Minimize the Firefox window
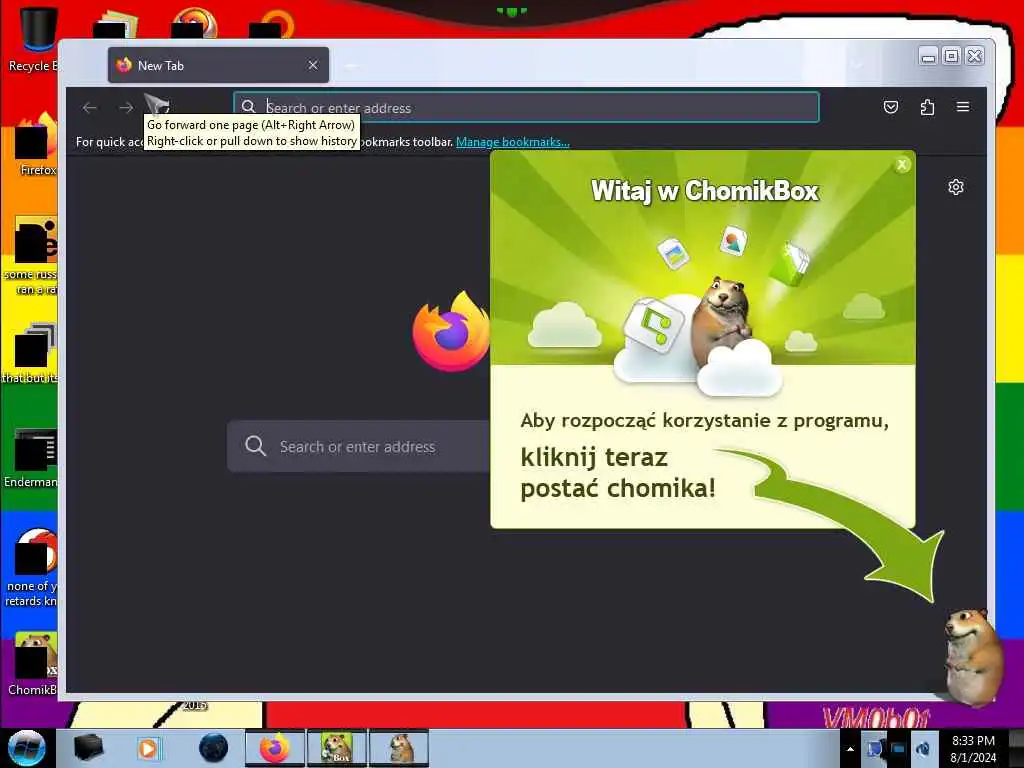This screenshot has height=768, width=1024. pyautogui.click(x=928, y=57)
